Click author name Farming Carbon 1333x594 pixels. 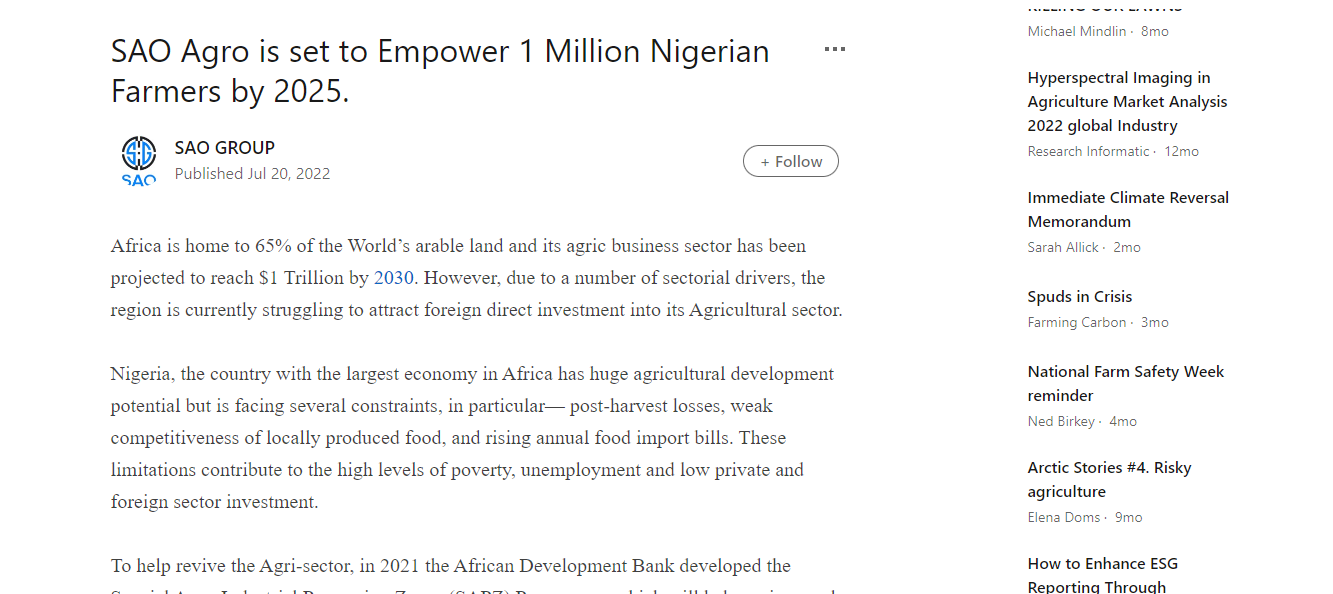coord(1077,323)
